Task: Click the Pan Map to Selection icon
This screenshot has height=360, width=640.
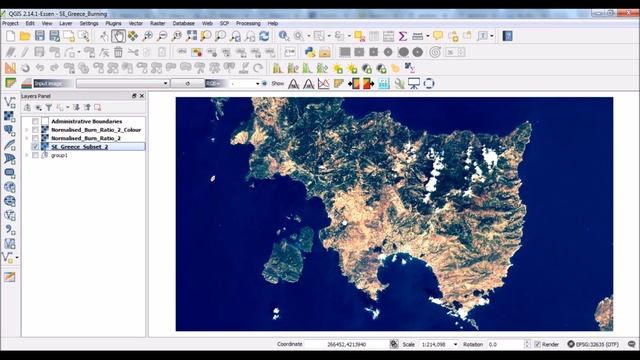Action: coord(133,36)
